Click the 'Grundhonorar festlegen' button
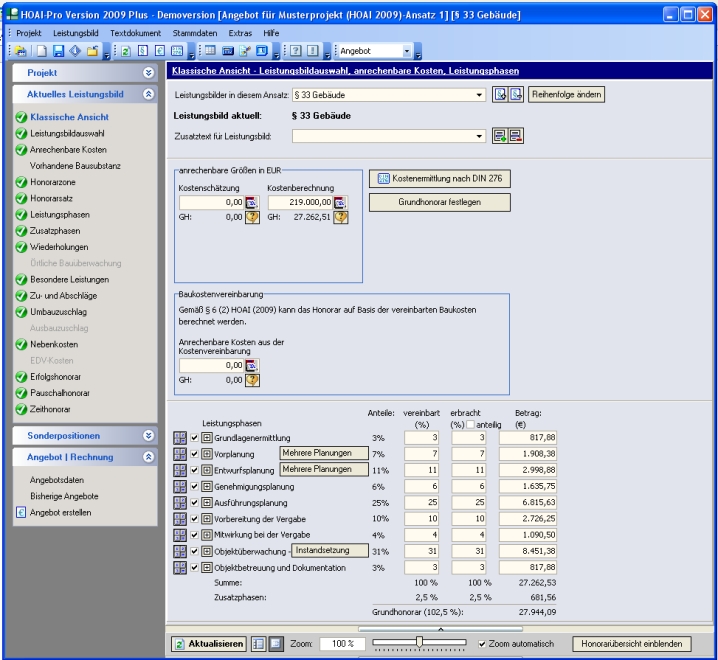This screenshot has height=660, width=718. pos(439,202)
